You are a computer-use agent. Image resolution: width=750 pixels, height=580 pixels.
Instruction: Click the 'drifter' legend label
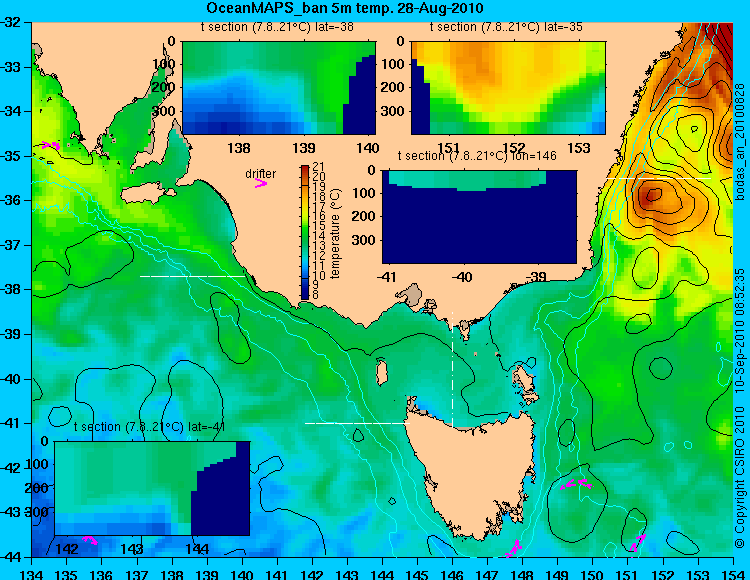[x=261, y=174]
